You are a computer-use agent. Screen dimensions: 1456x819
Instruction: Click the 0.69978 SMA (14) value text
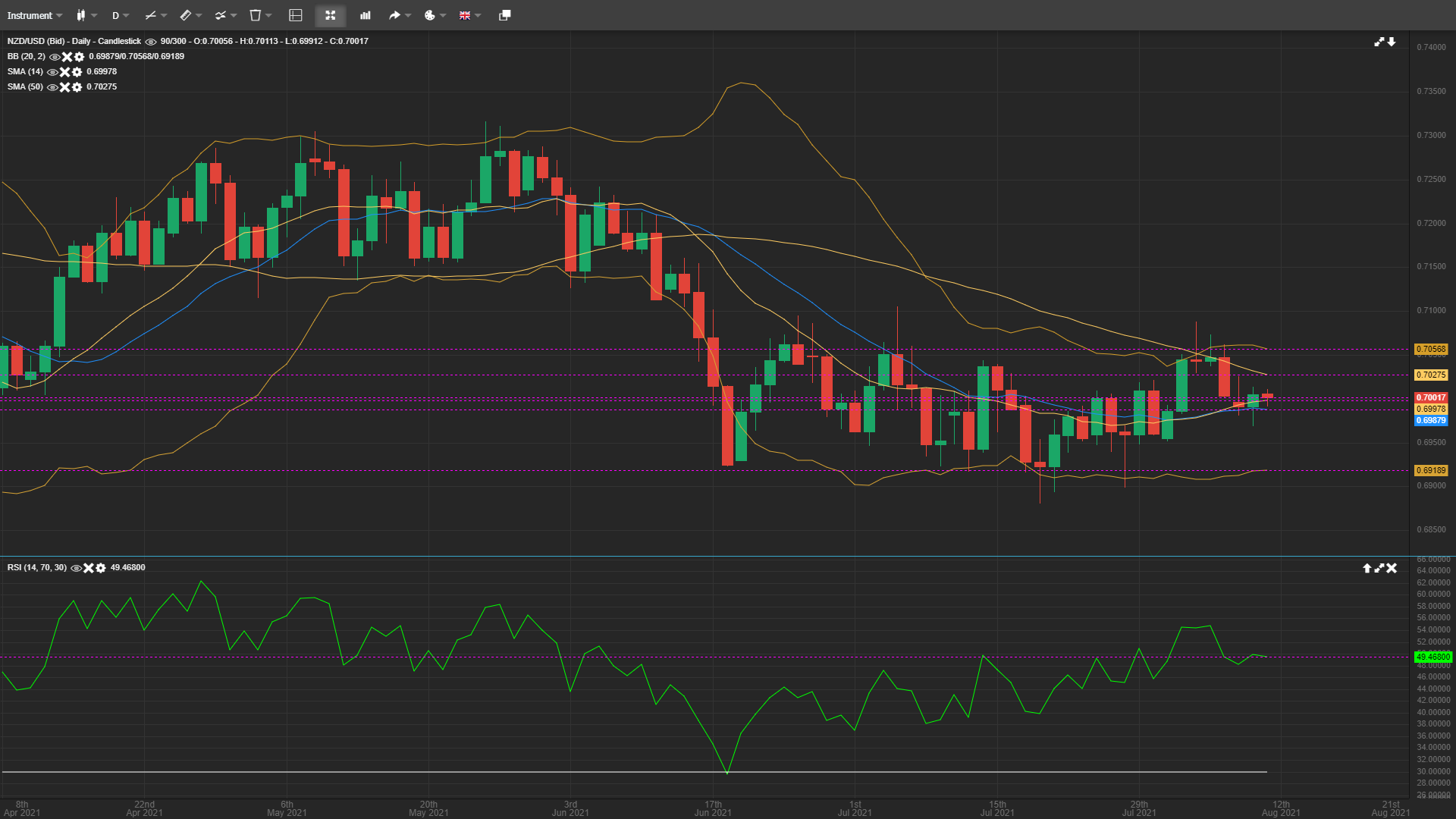click(102, 71)
